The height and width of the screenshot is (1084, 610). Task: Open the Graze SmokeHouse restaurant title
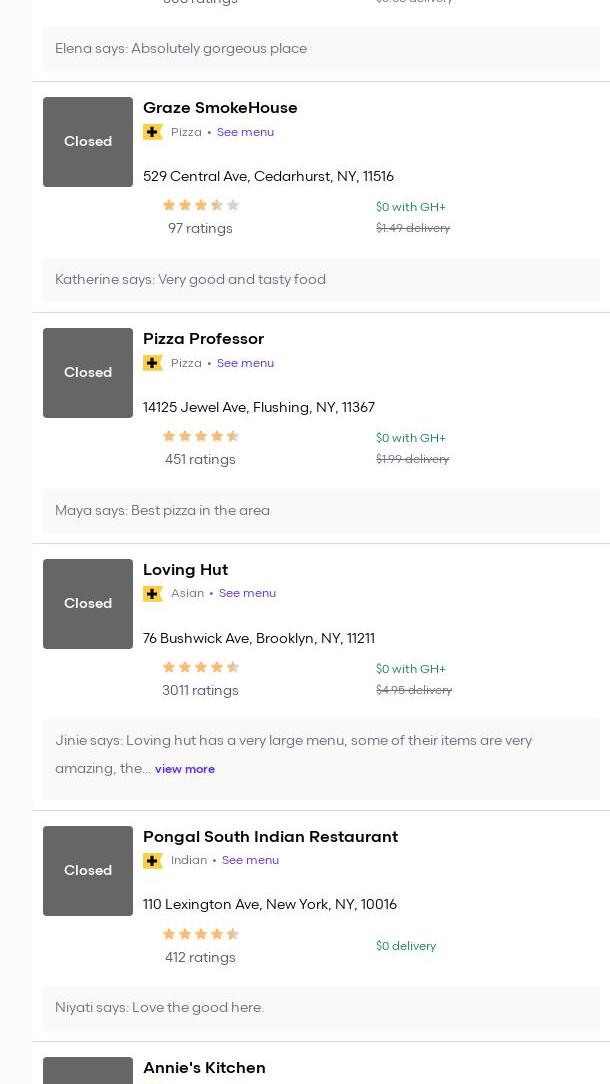click(220, 108)
